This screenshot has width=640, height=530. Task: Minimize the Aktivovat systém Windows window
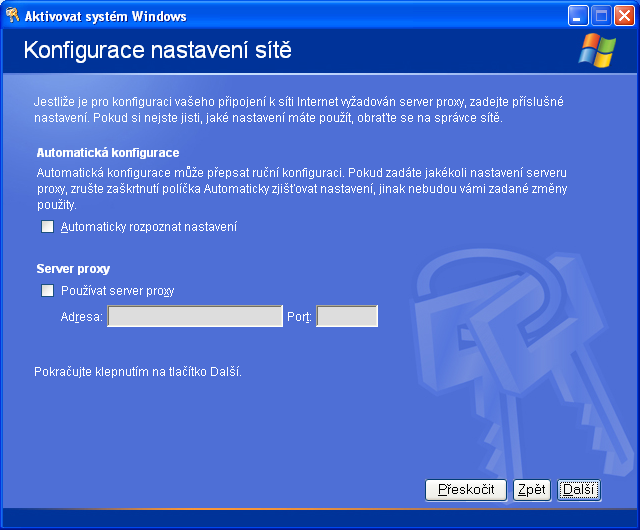[578, 16]
